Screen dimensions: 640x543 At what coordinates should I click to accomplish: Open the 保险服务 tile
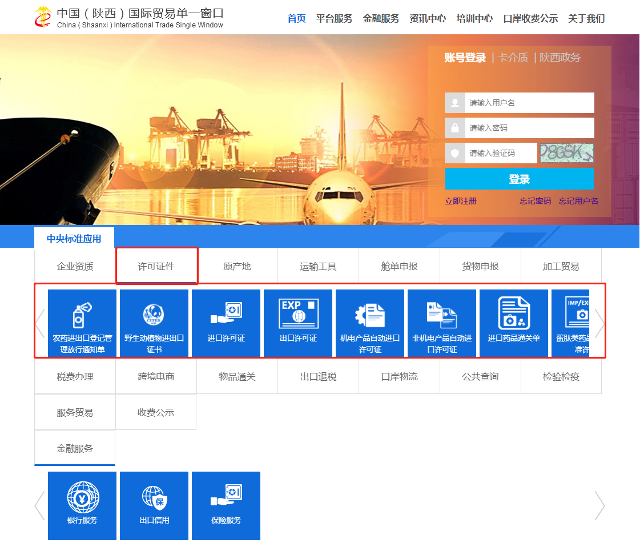(x=226, y=505)
